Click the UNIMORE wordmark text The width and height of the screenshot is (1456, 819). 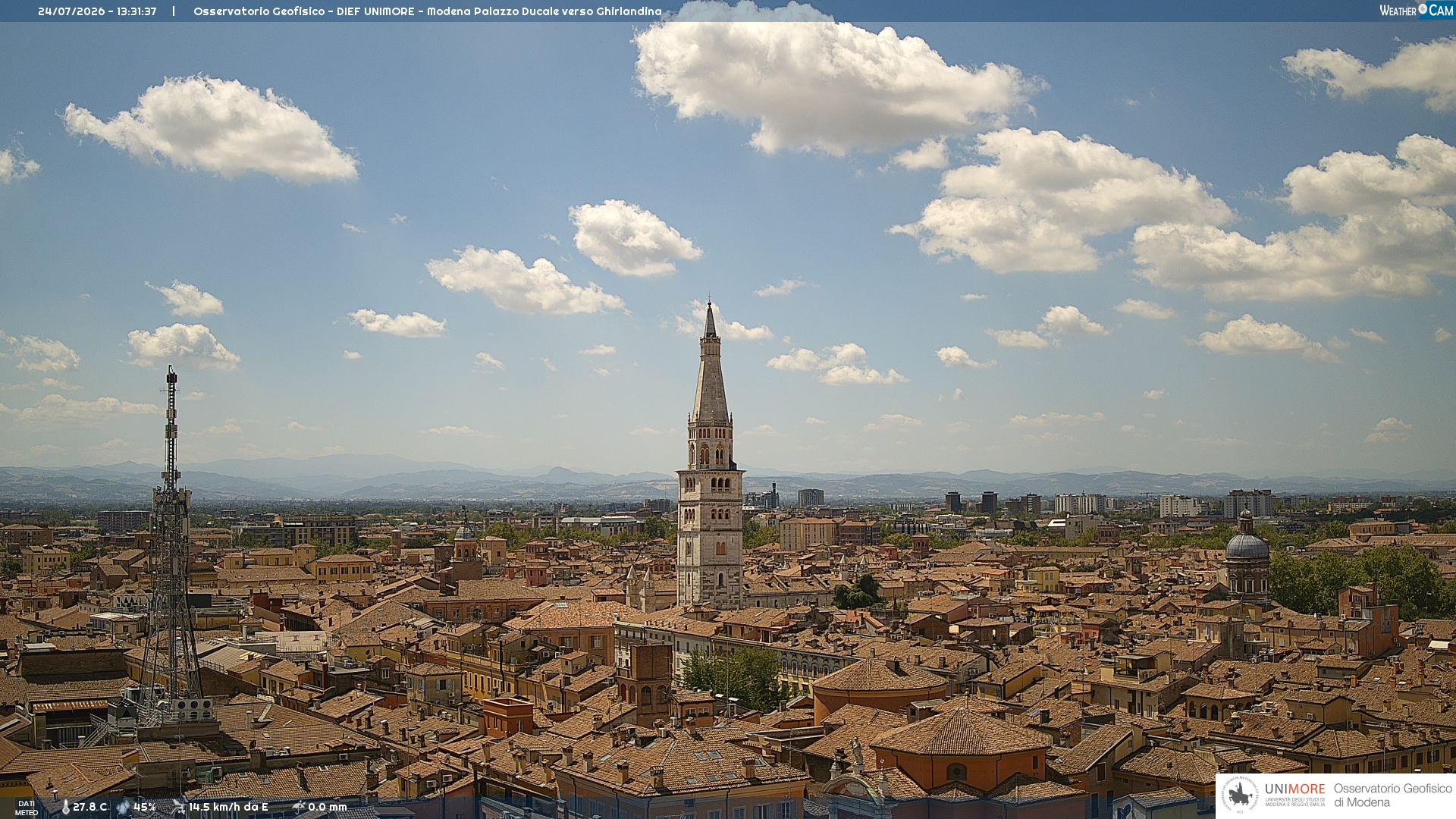tap(1295, 789)
